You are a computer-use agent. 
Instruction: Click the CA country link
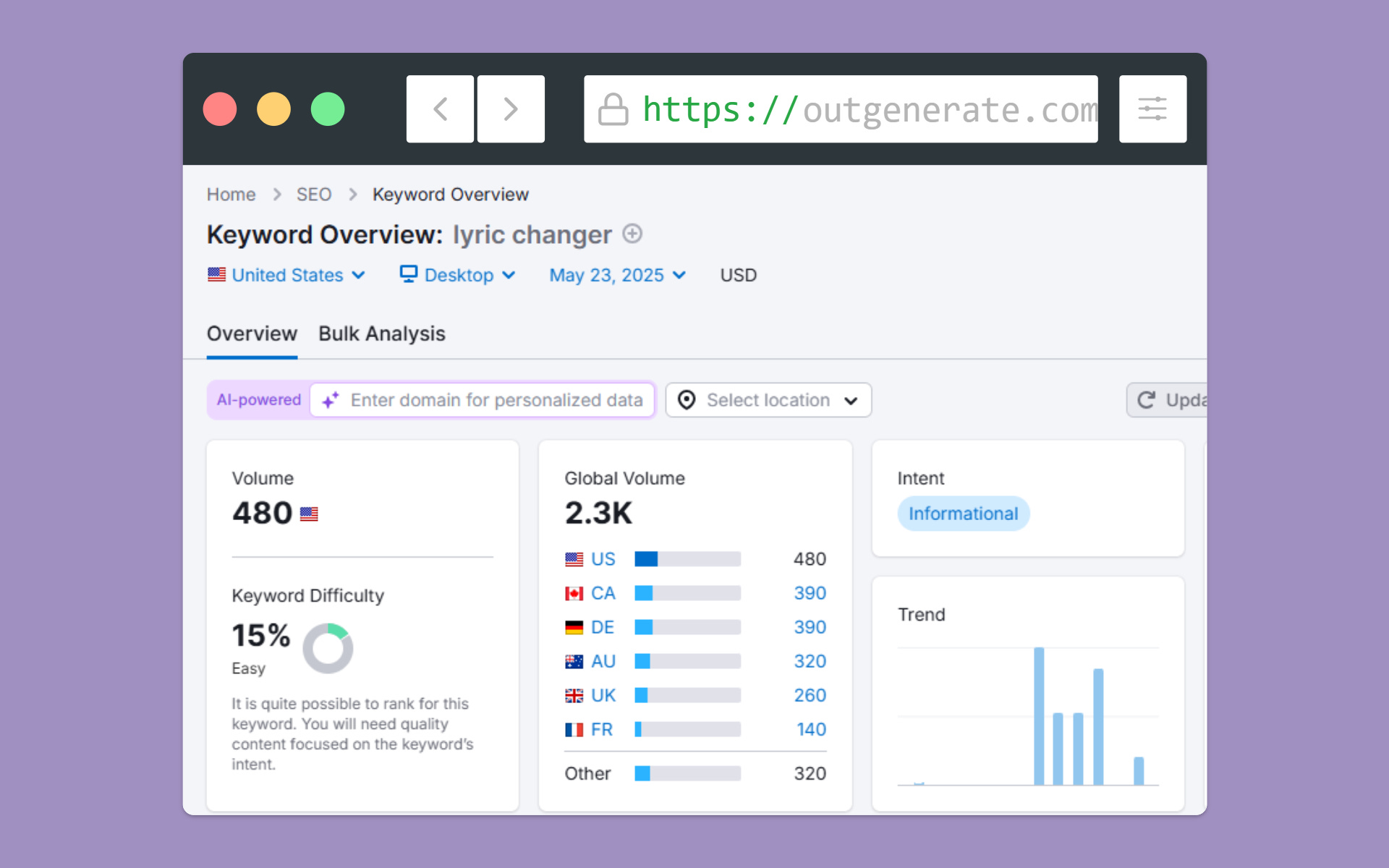click(603, 593)
